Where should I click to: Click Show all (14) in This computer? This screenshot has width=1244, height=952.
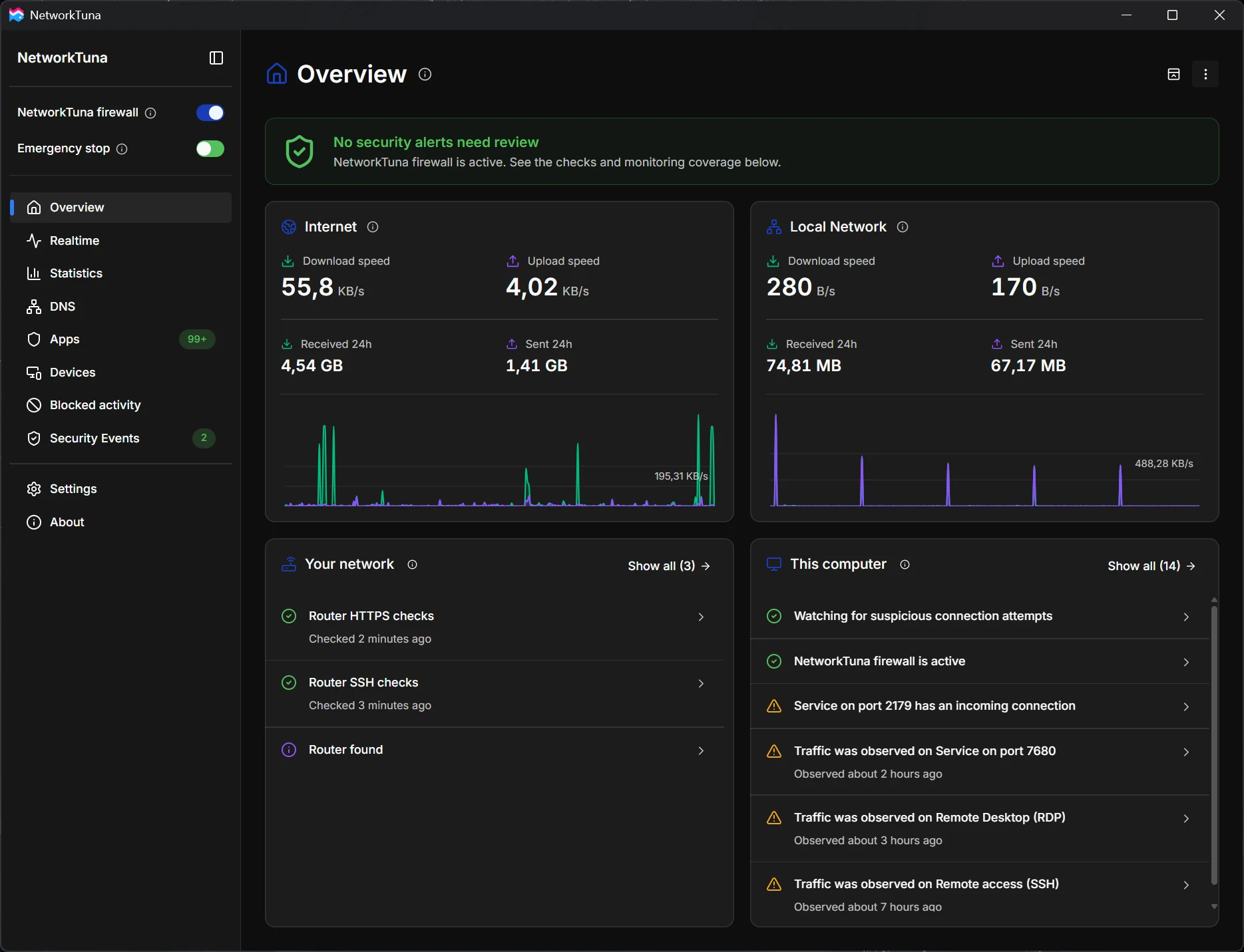(x=1151, y=566)
